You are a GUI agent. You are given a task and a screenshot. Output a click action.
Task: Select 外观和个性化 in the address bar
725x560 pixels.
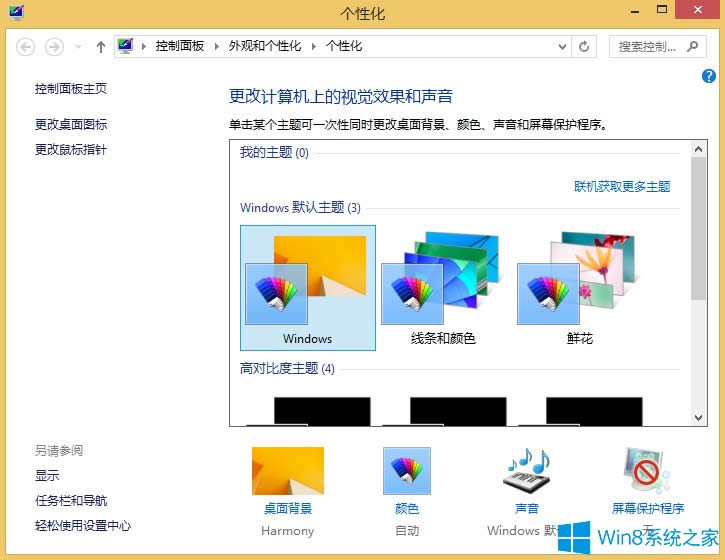265,46
